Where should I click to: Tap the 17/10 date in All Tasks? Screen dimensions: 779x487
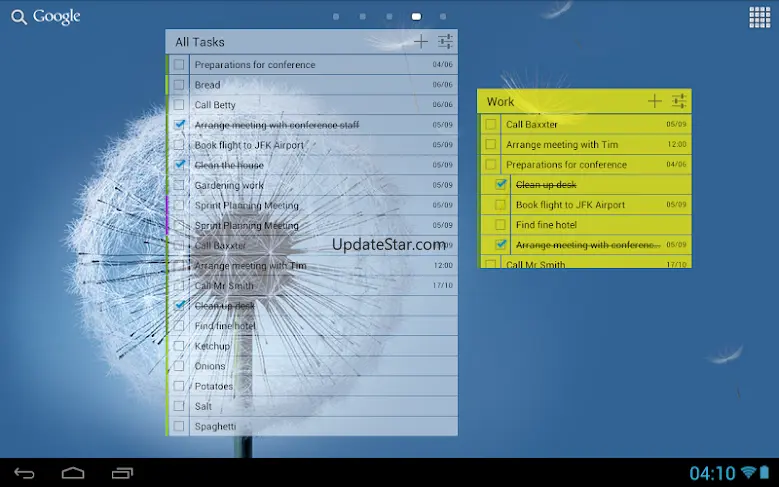[x=442, y=286]
